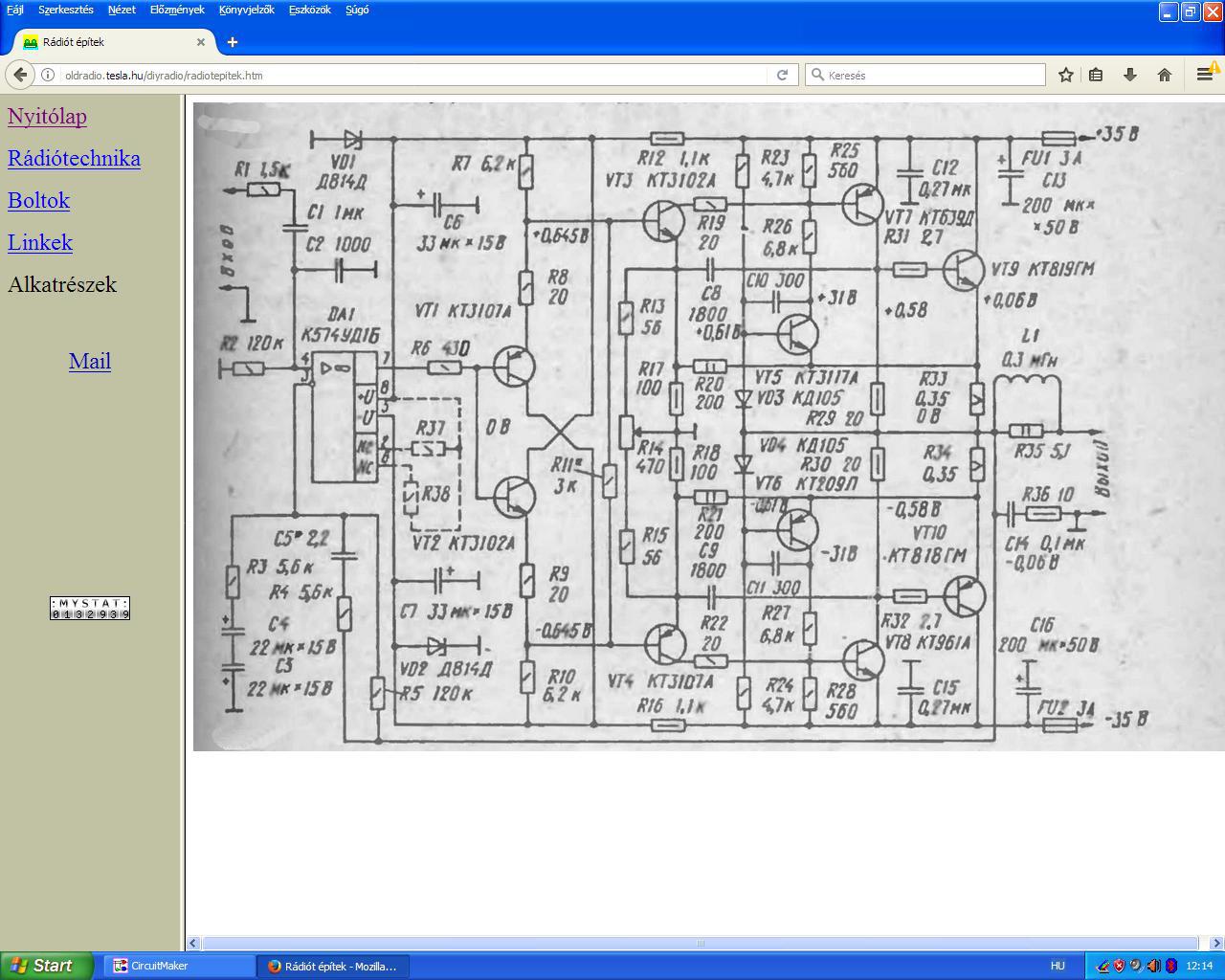Go back with the browser back arrow

[x=20, y=75]
